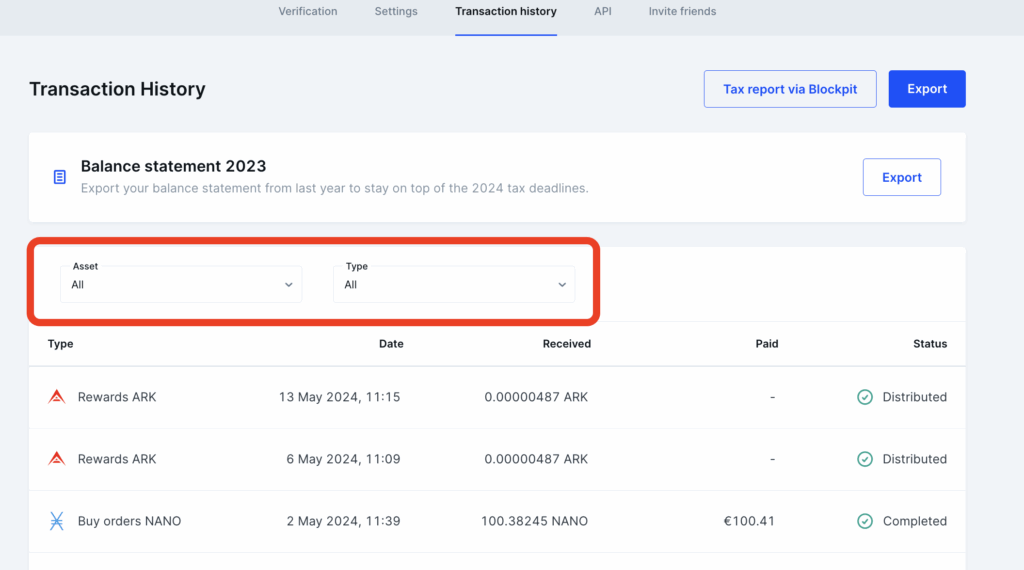Screen dimensions: 1024x570
Task: Click the balance statement document icon
Action: [x=60, y=177]
